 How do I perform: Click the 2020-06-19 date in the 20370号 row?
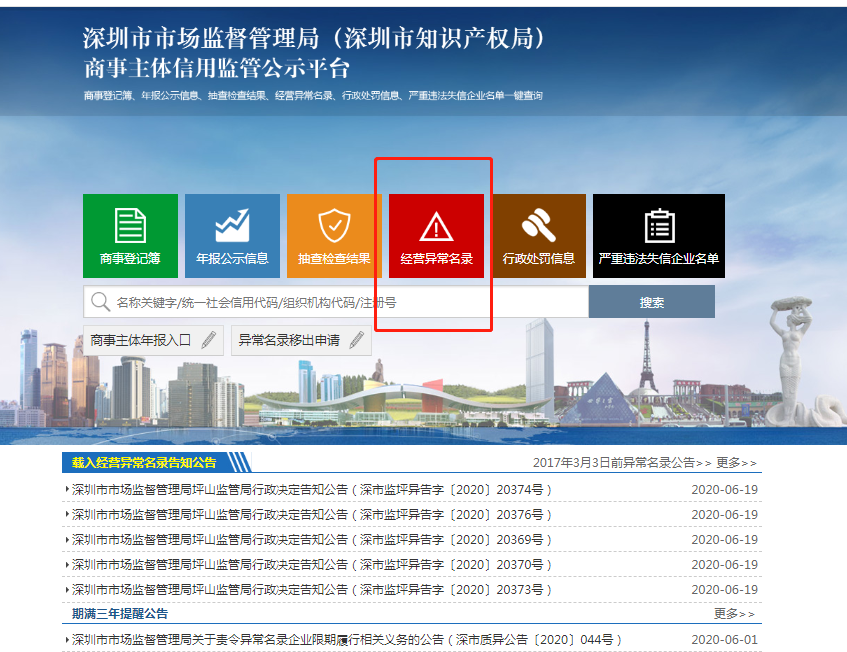724,564
